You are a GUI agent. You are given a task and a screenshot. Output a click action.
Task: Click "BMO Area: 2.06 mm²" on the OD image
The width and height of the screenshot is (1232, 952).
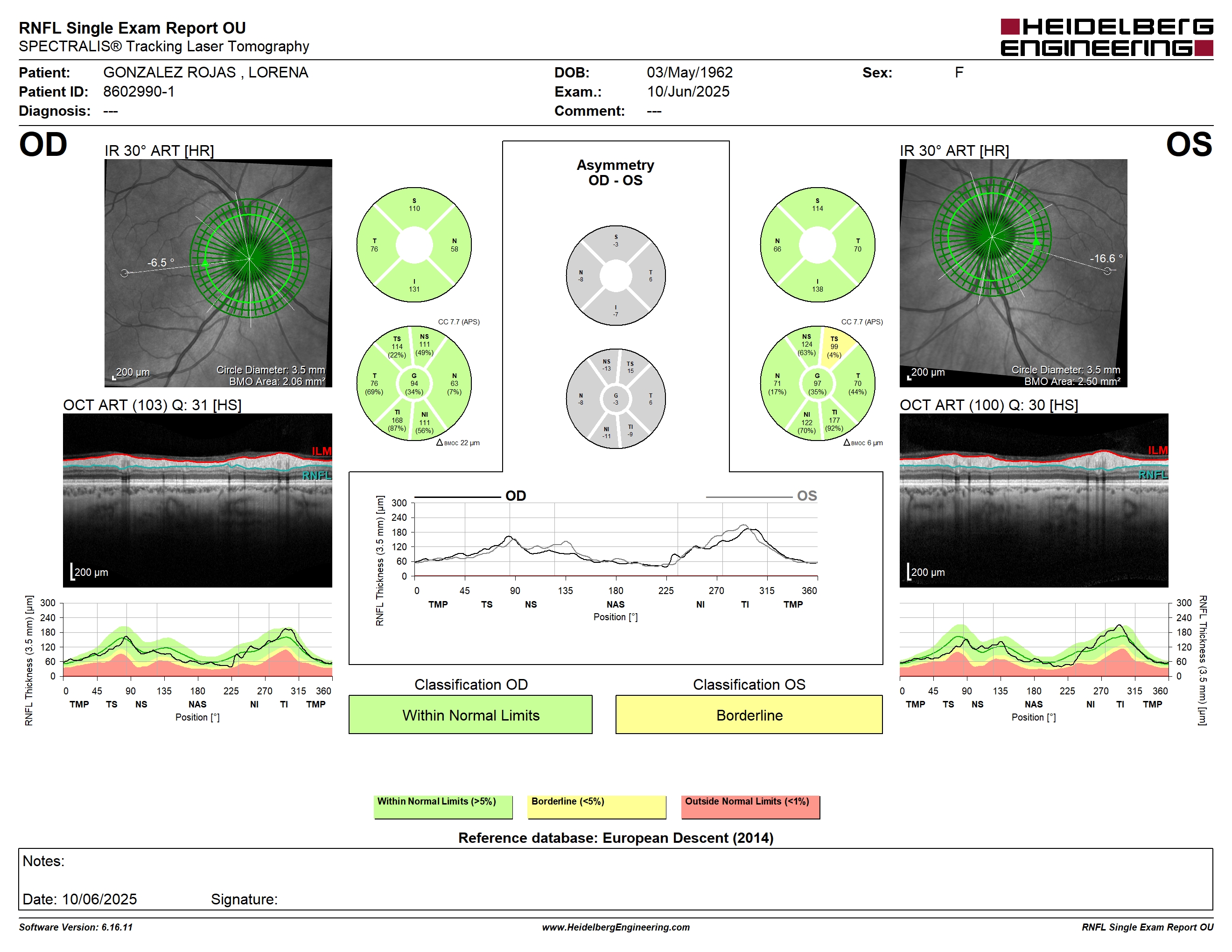point(277,381)
